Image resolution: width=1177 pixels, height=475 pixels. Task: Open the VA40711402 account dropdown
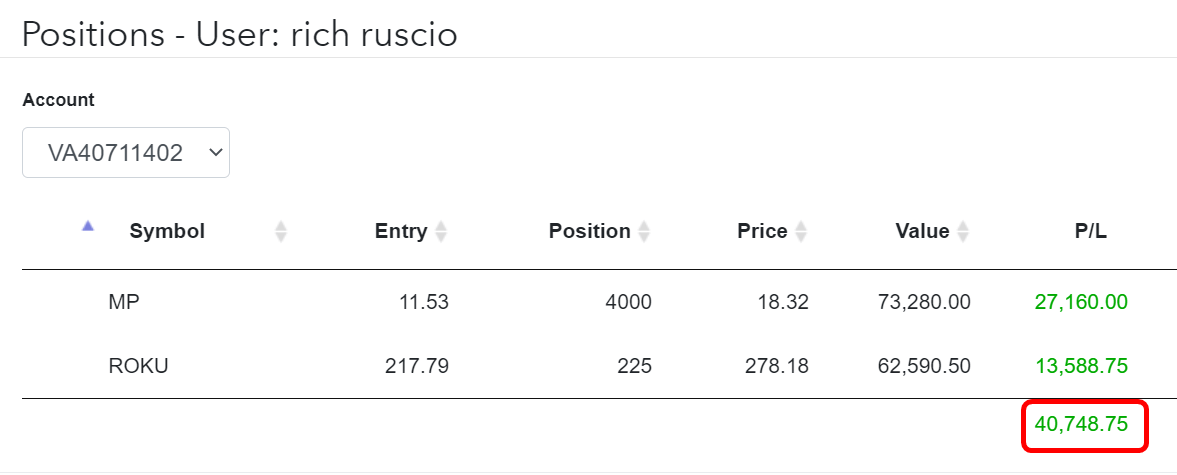pyautogui.click(x=126, y=153)
